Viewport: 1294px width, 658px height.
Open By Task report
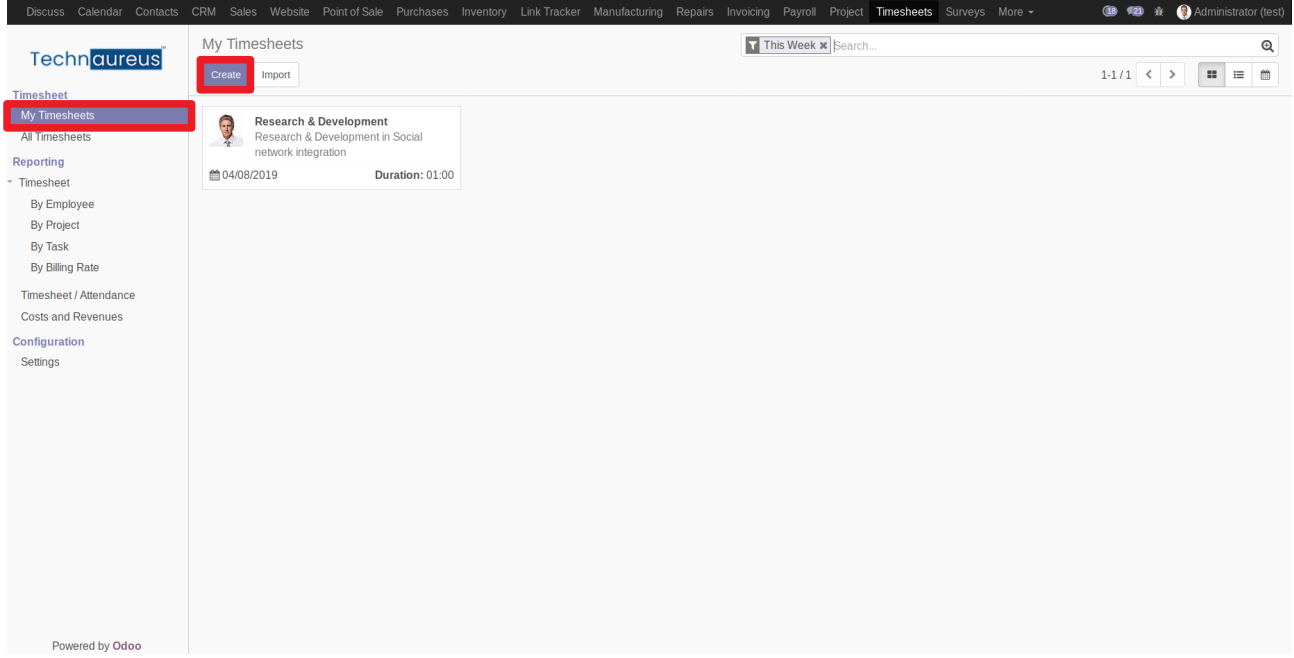(x=50, y=246)
